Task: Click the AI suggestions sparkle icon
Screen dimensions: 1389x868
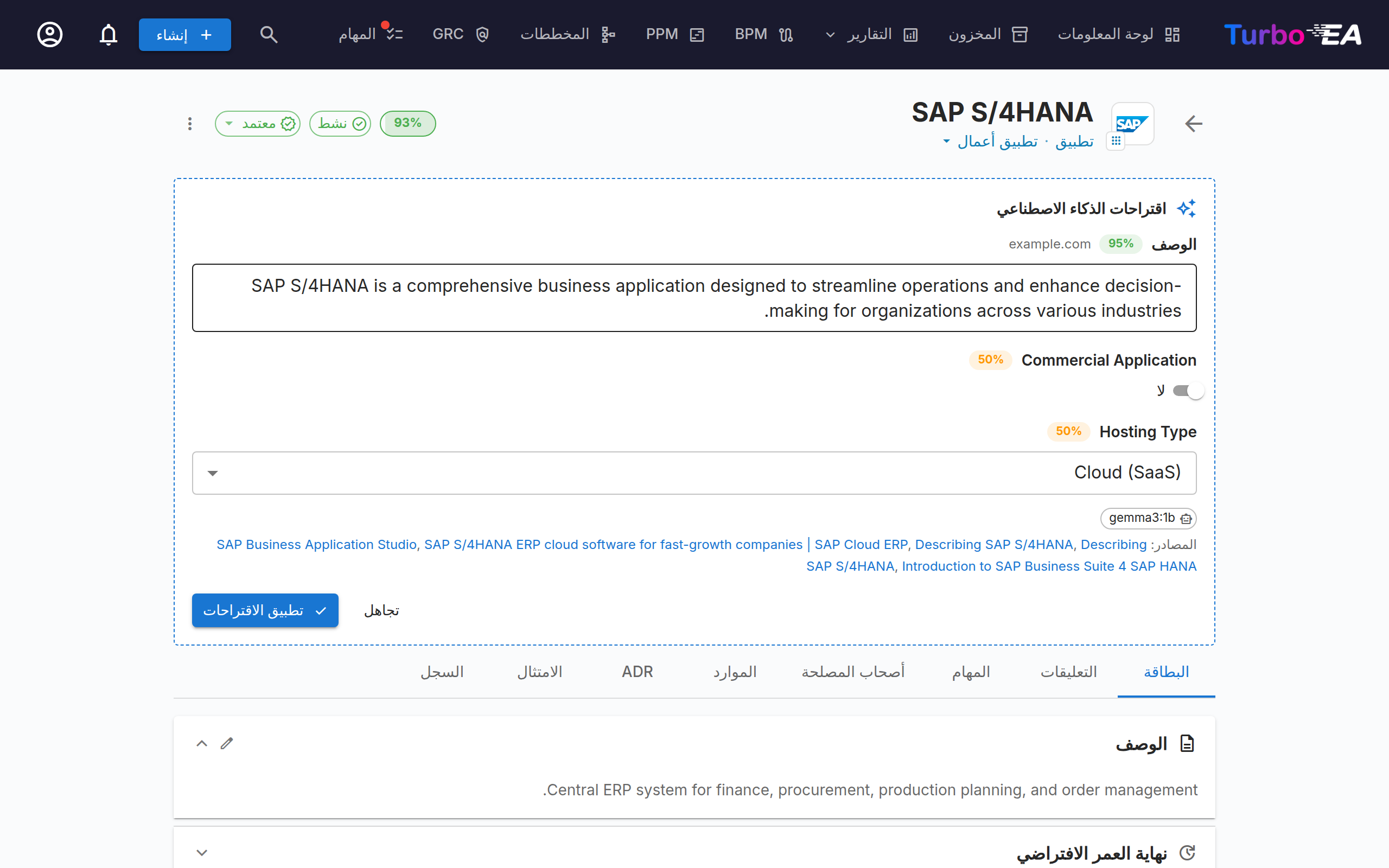Action: pyautogui.click(x=1187, y=208)
